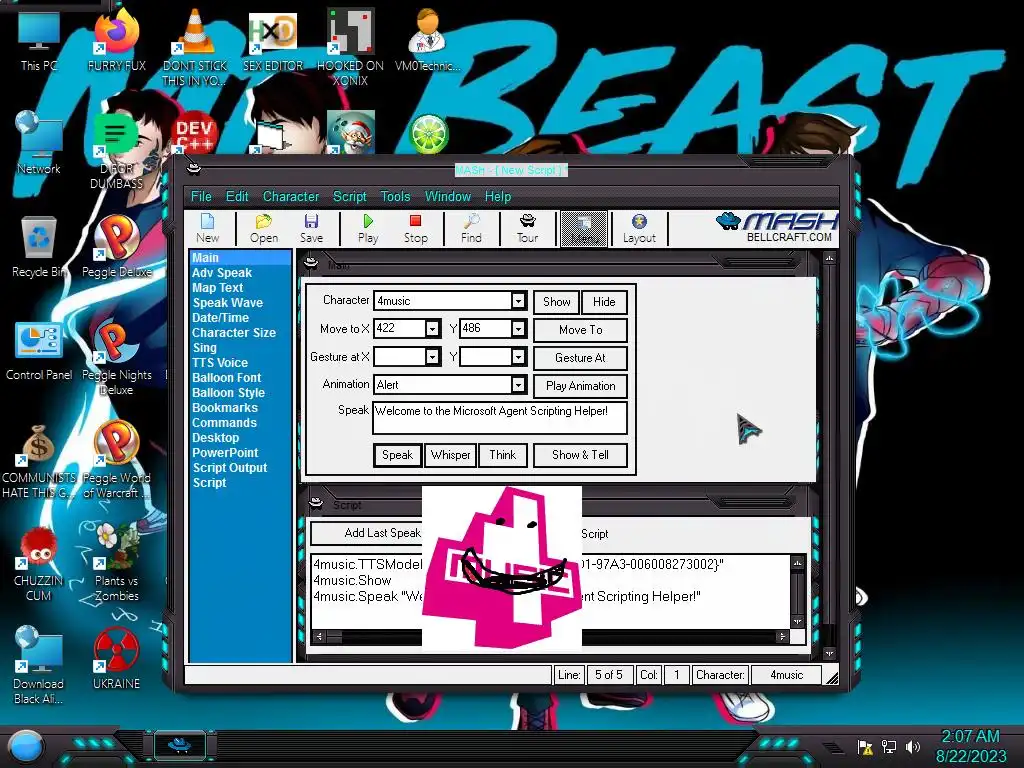
Task: Open the Help menu
Action: 498,197
